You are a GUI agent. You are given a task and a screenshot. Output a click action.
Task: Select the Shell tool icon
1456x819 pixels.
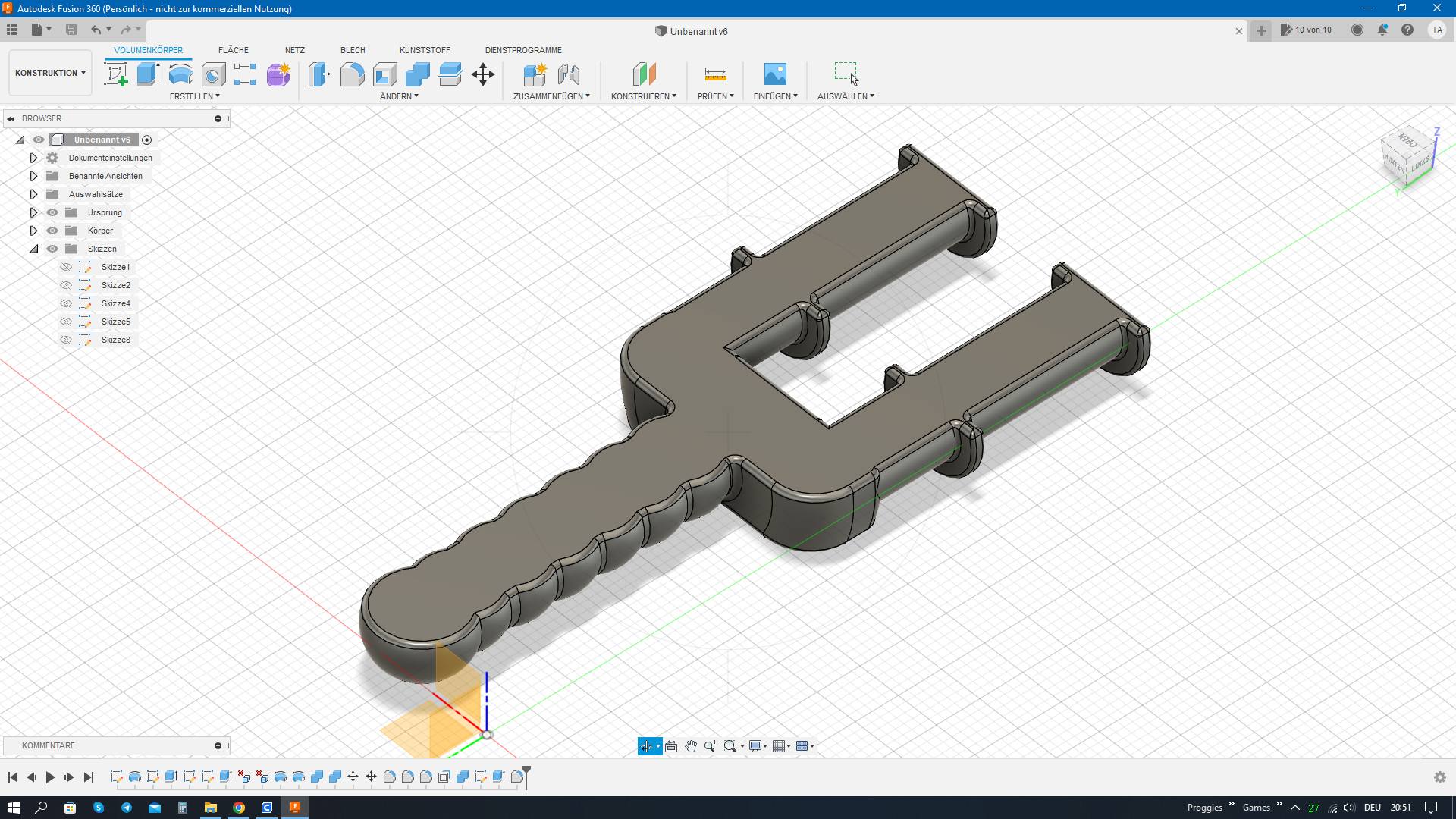pyautogui.click(x=384, y=74)
